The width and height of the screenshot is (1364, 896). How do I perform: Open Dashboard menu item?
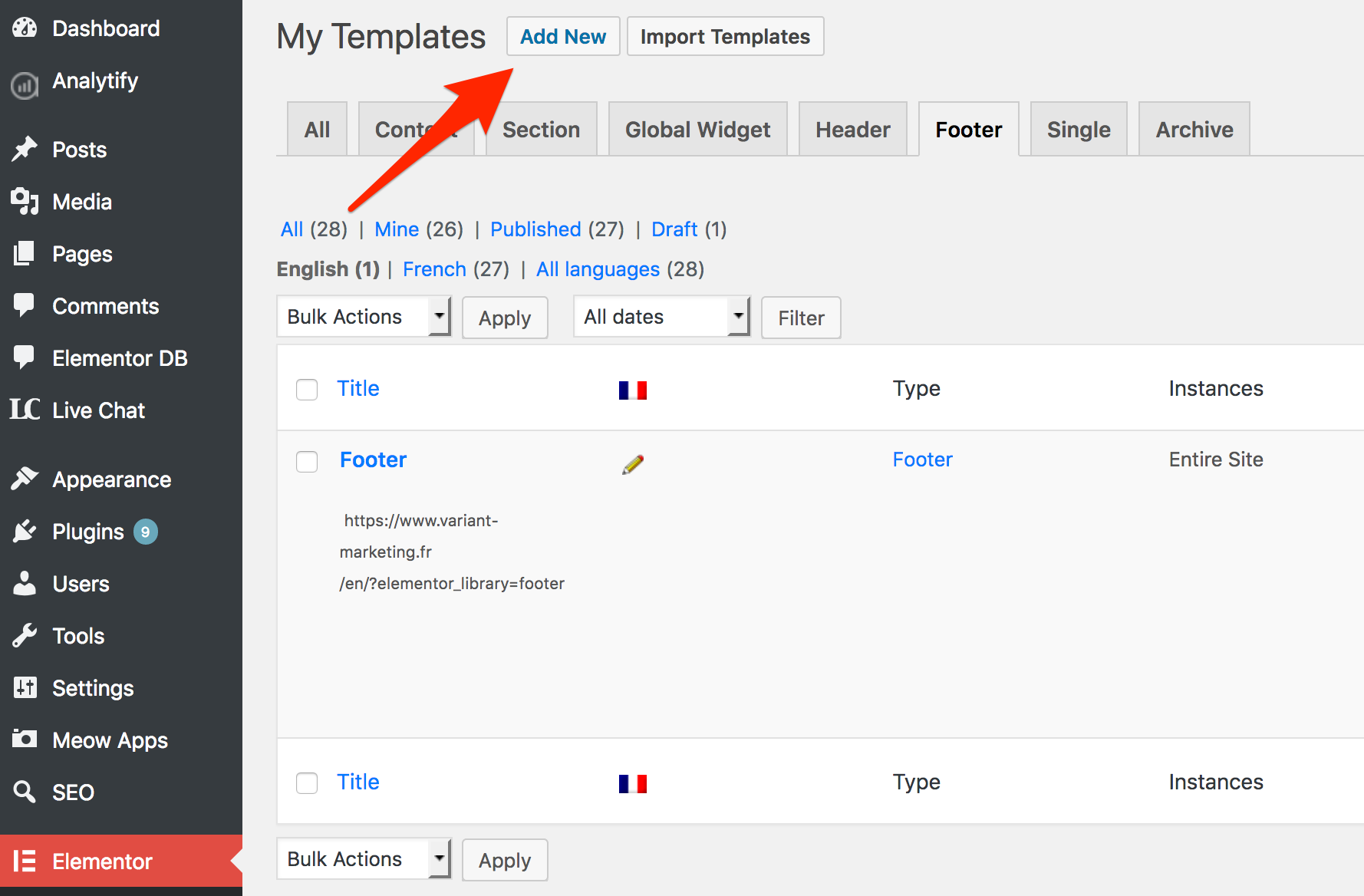(121, 28)
